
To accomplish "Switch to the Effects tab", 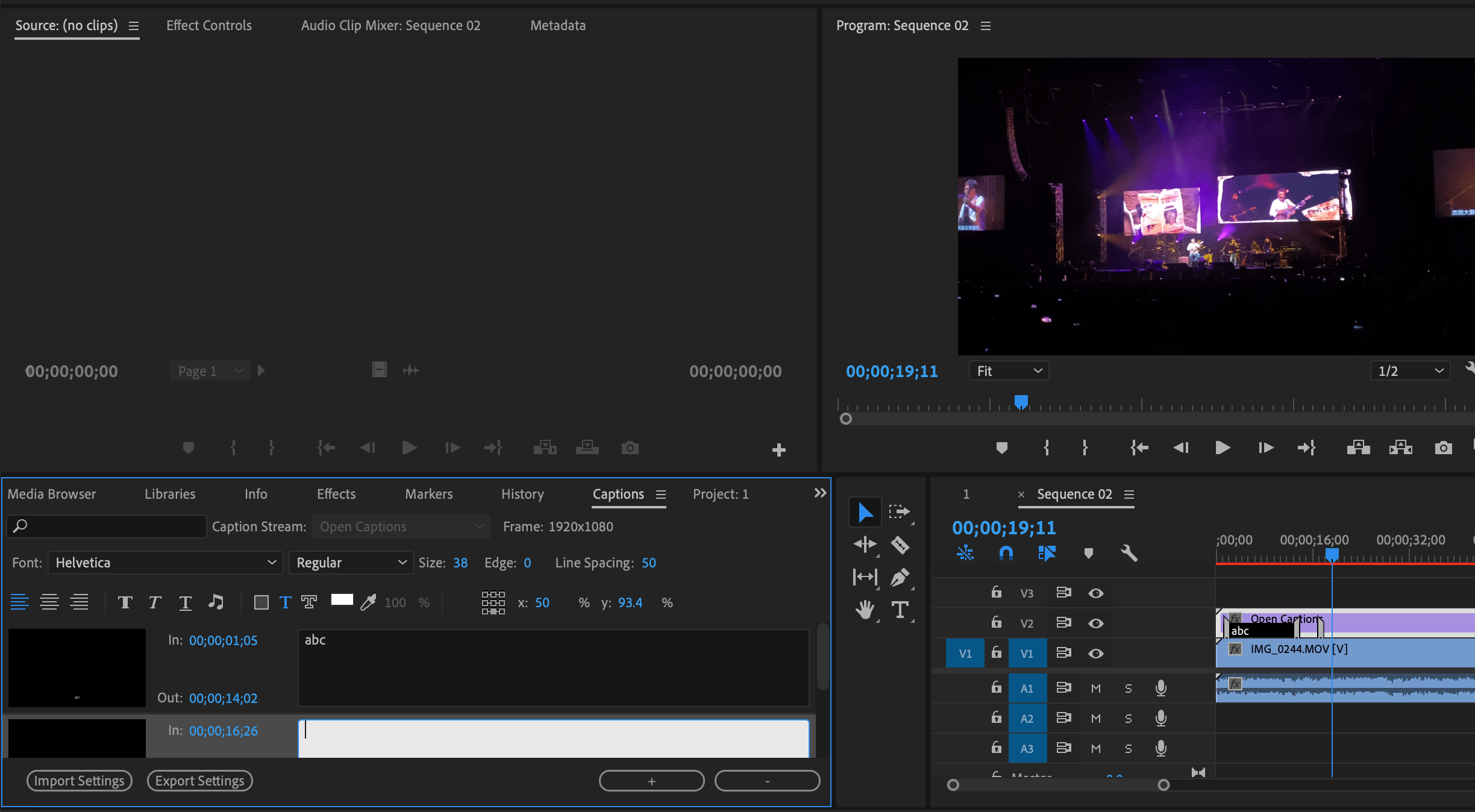I will 336,494.
